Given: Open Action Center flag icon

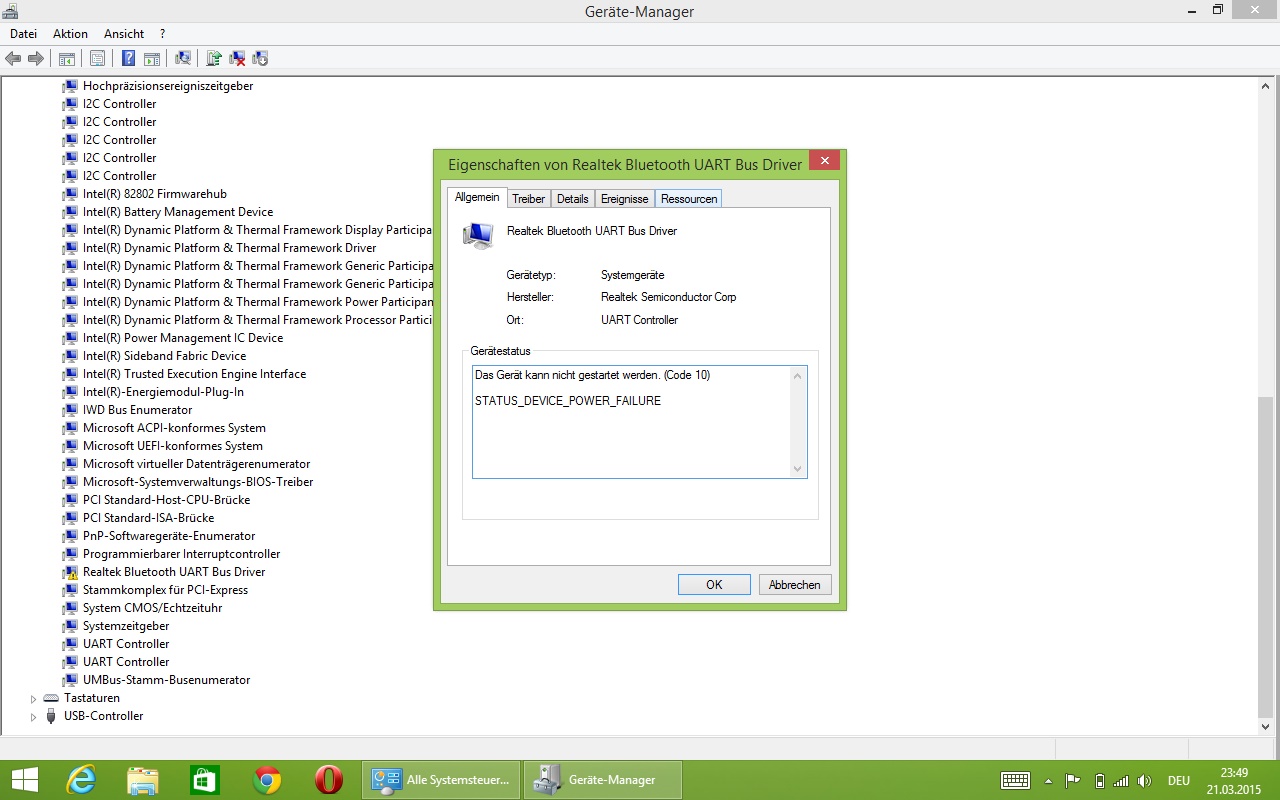Looking at the screenshot, I should pyautogui.click(x=1073, y=781).
